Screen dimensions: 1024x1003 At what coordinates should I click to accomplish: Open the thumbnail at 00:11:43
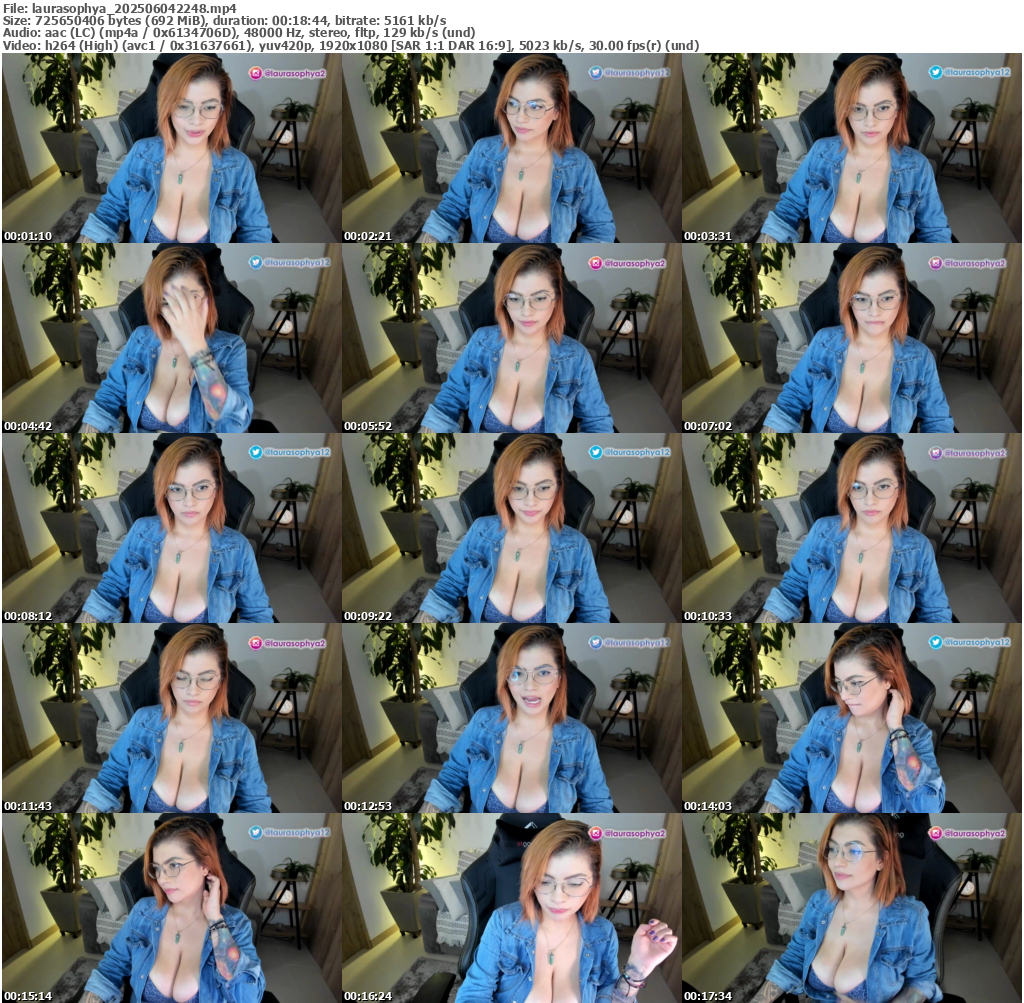pos(171,718)
